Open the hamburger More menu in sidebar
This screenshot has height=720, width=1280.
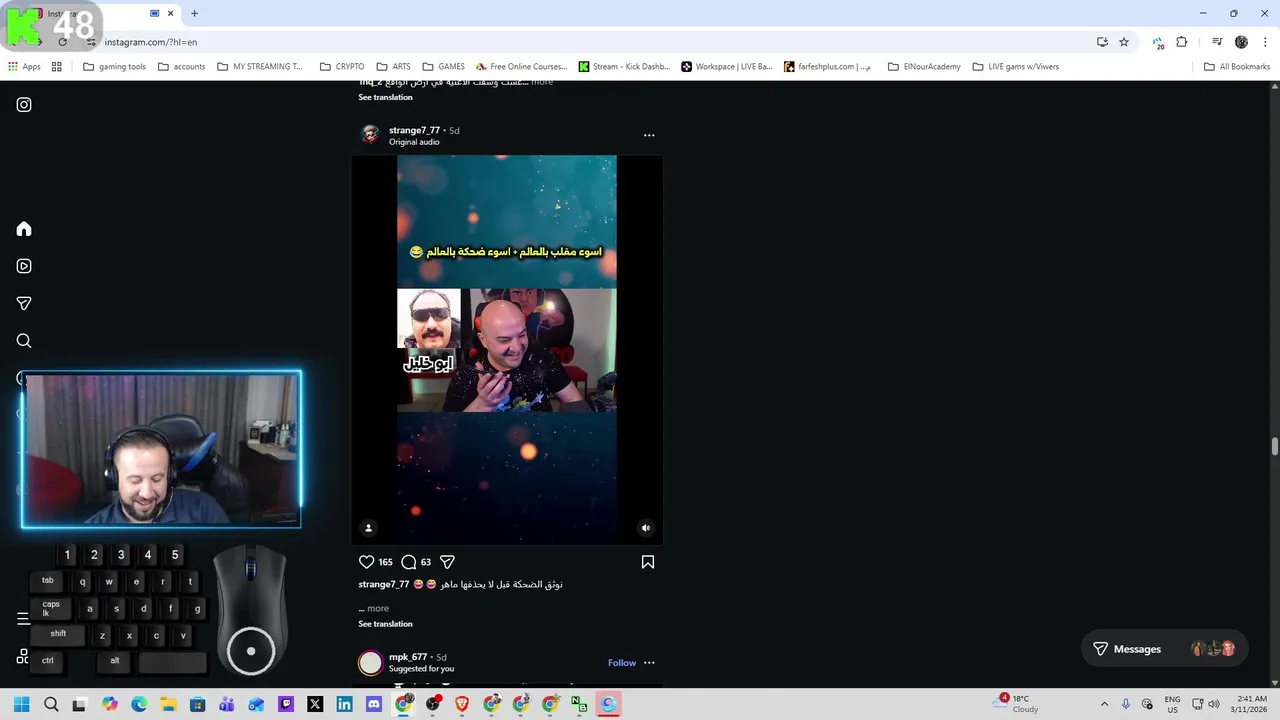(x=23, y=619)
